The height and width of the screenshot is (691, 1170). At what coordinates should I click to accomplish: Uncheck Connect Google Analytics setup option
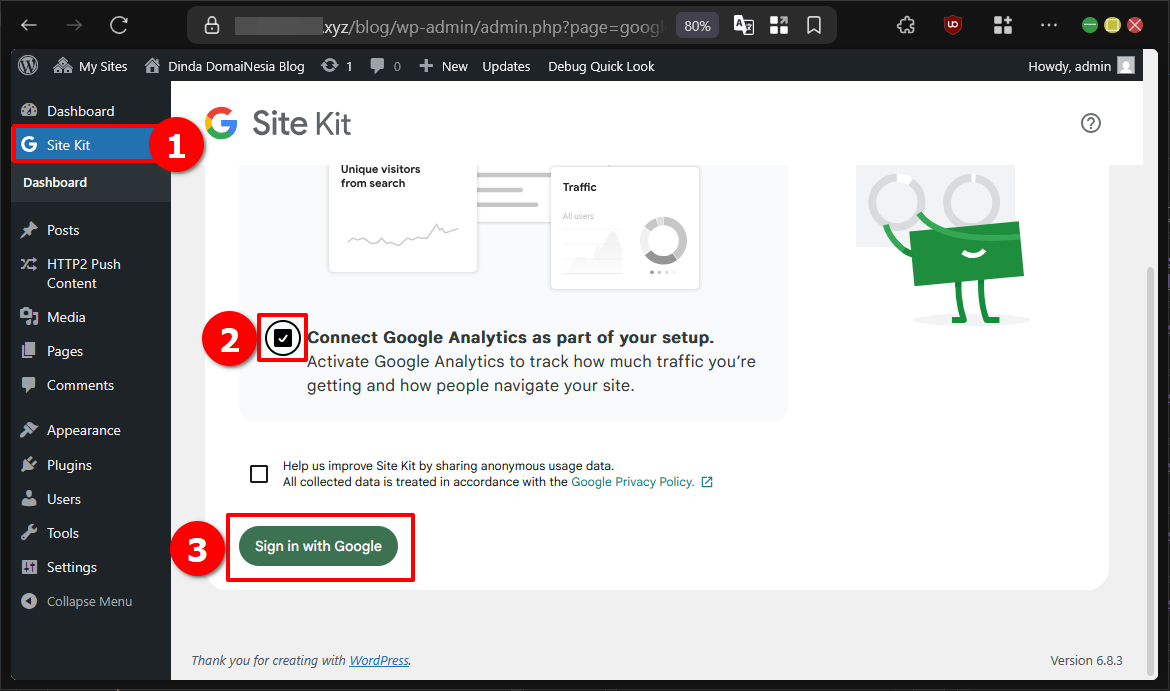282,338
